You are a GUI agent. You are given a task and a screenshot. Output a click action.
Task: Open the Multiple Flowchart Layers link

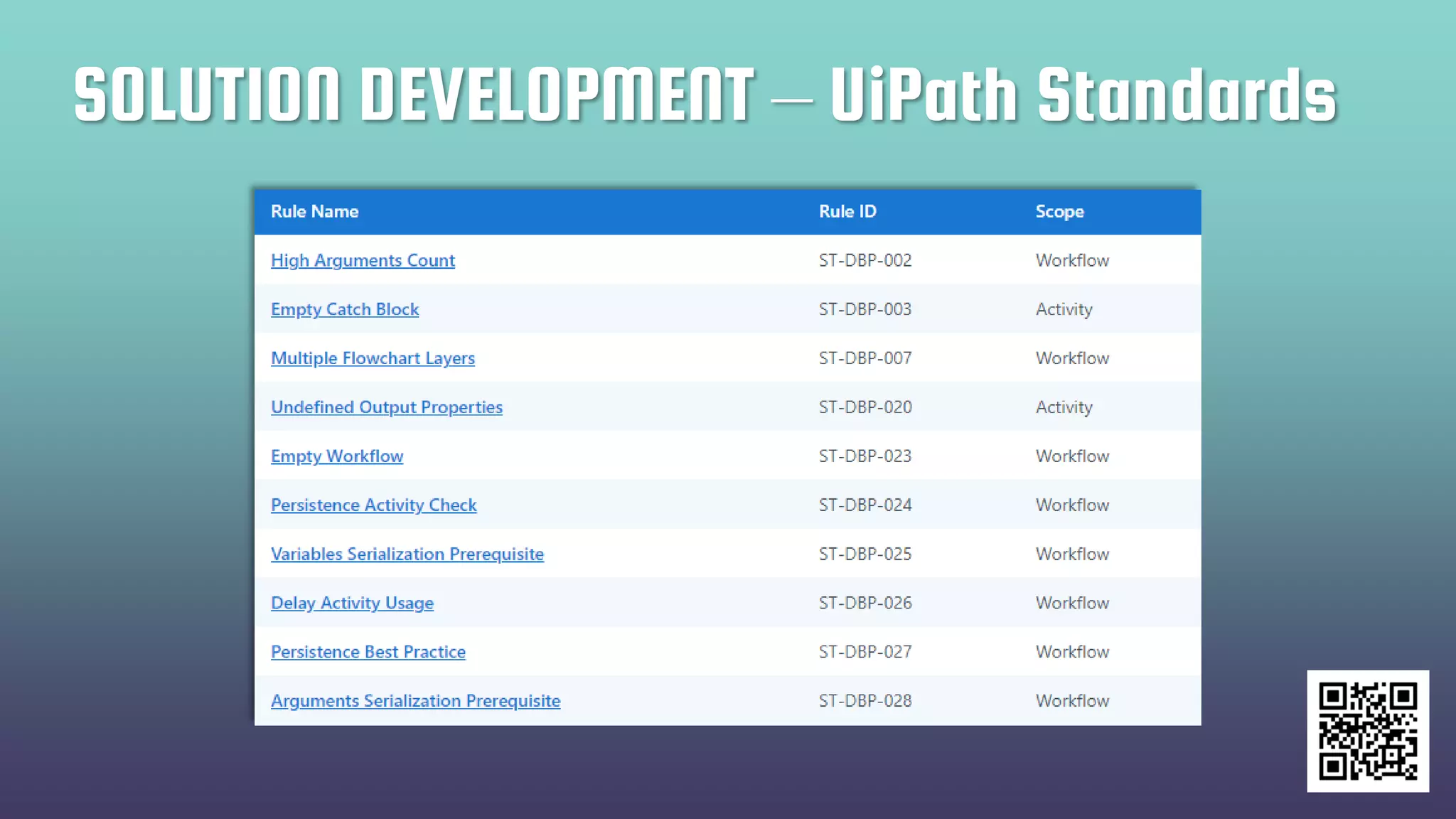point(373,359)
